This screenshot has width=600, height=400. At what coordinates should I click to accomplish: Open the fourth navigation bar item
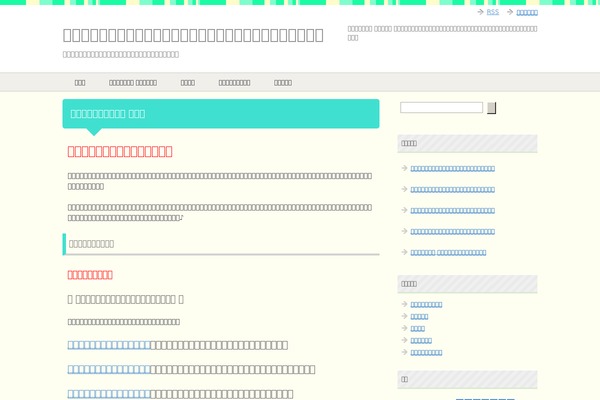[x=234, y=83]
